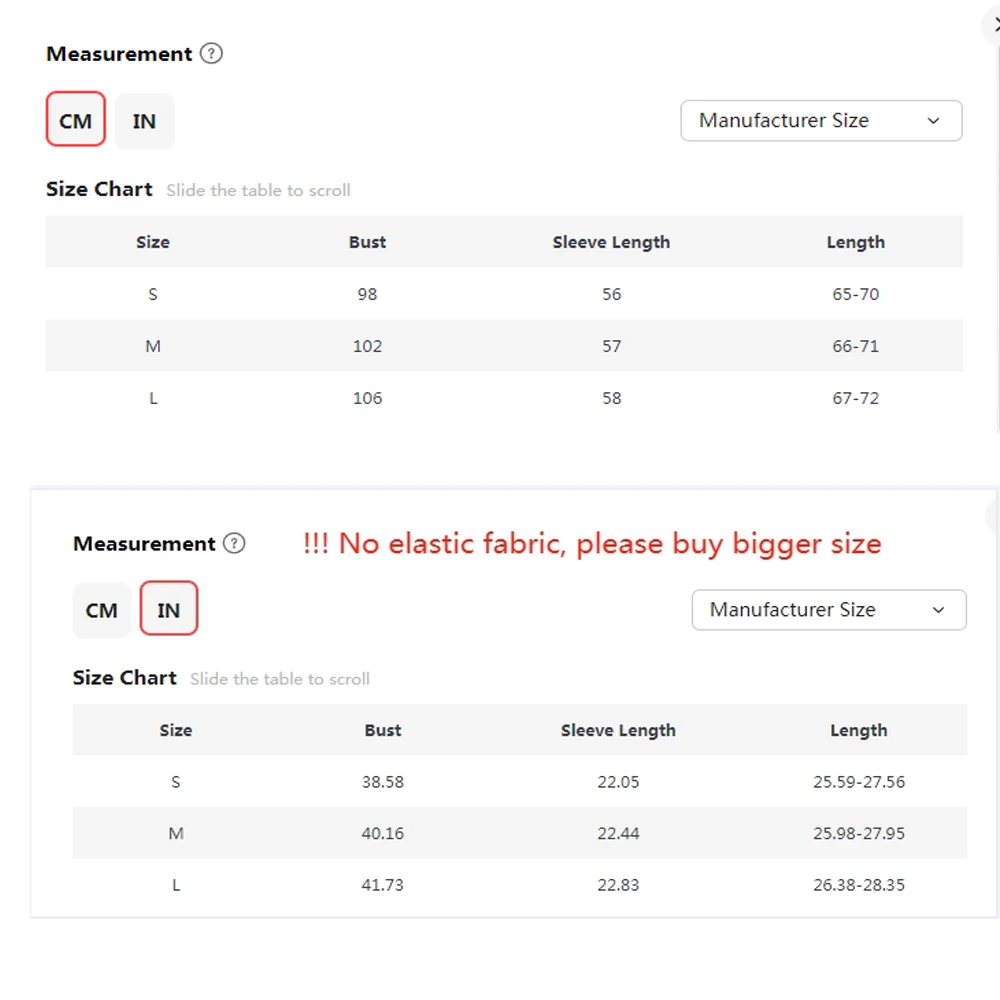The image size is (1000, 1000).
Task: Select IN unit in the lower panel
Action: coord(169,610)
